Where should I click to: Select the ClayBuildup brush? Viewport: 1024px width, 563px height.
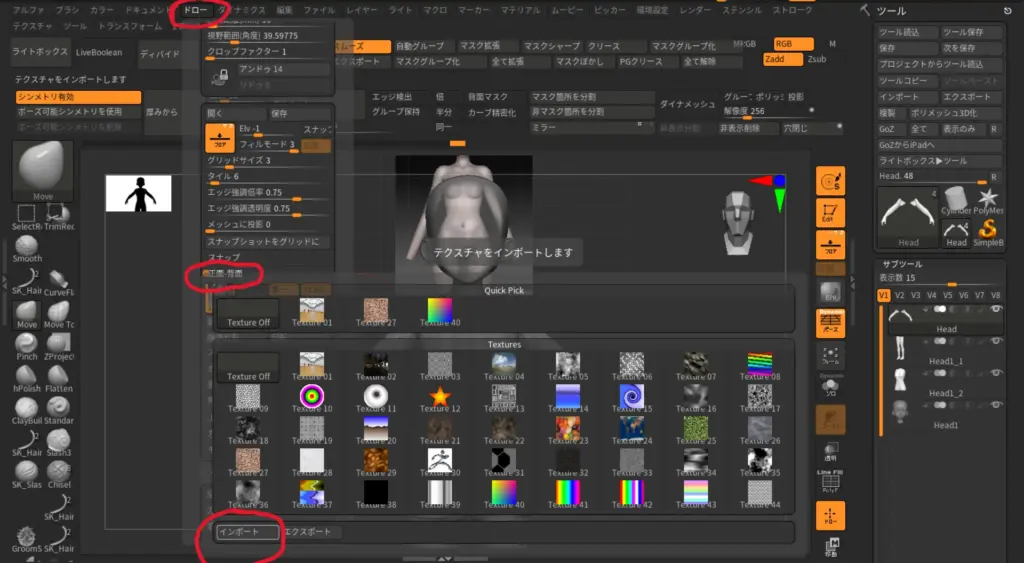coord(27,410)
